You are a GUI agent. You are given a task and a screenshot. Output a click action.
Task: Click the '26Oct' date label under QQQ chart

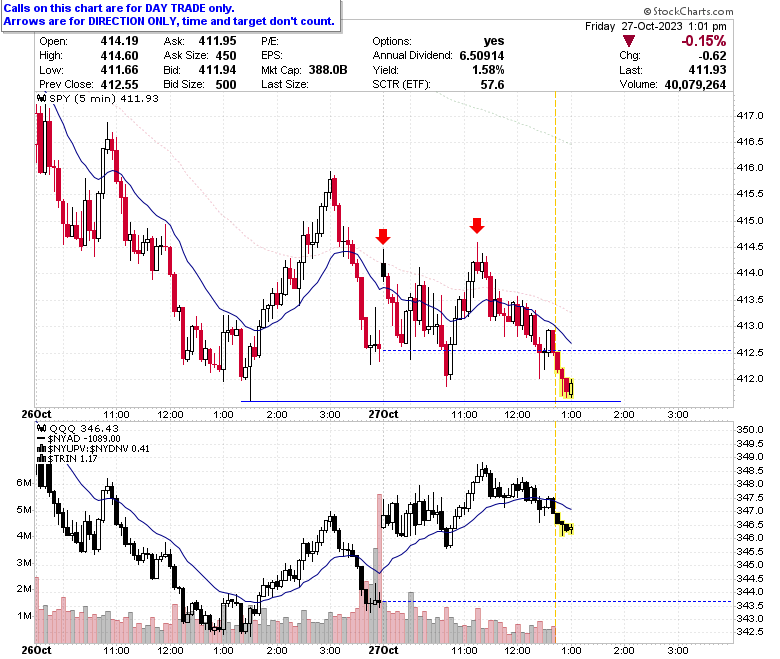(x=36, y=650)
